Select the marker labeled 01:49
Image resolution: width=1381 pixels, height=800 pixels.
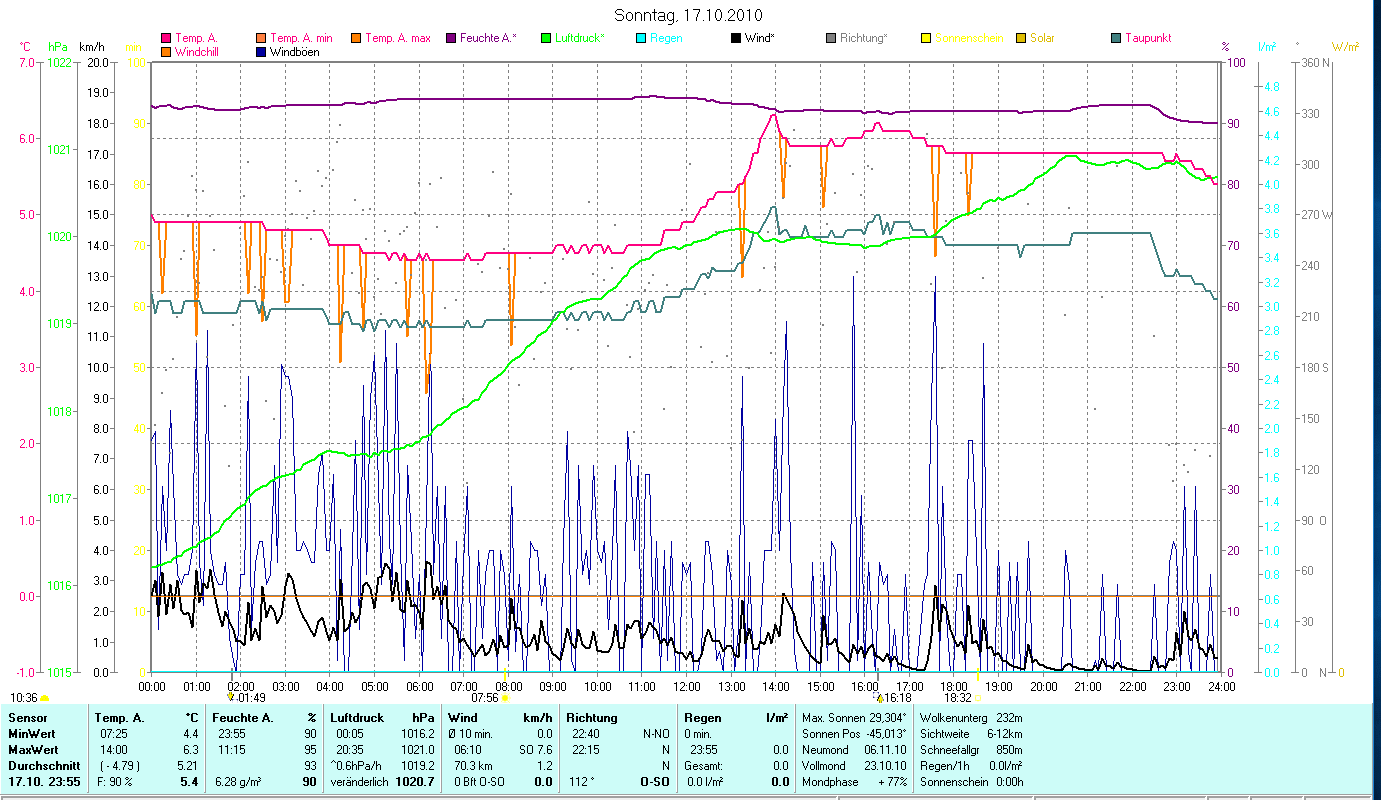coord(231,697)
